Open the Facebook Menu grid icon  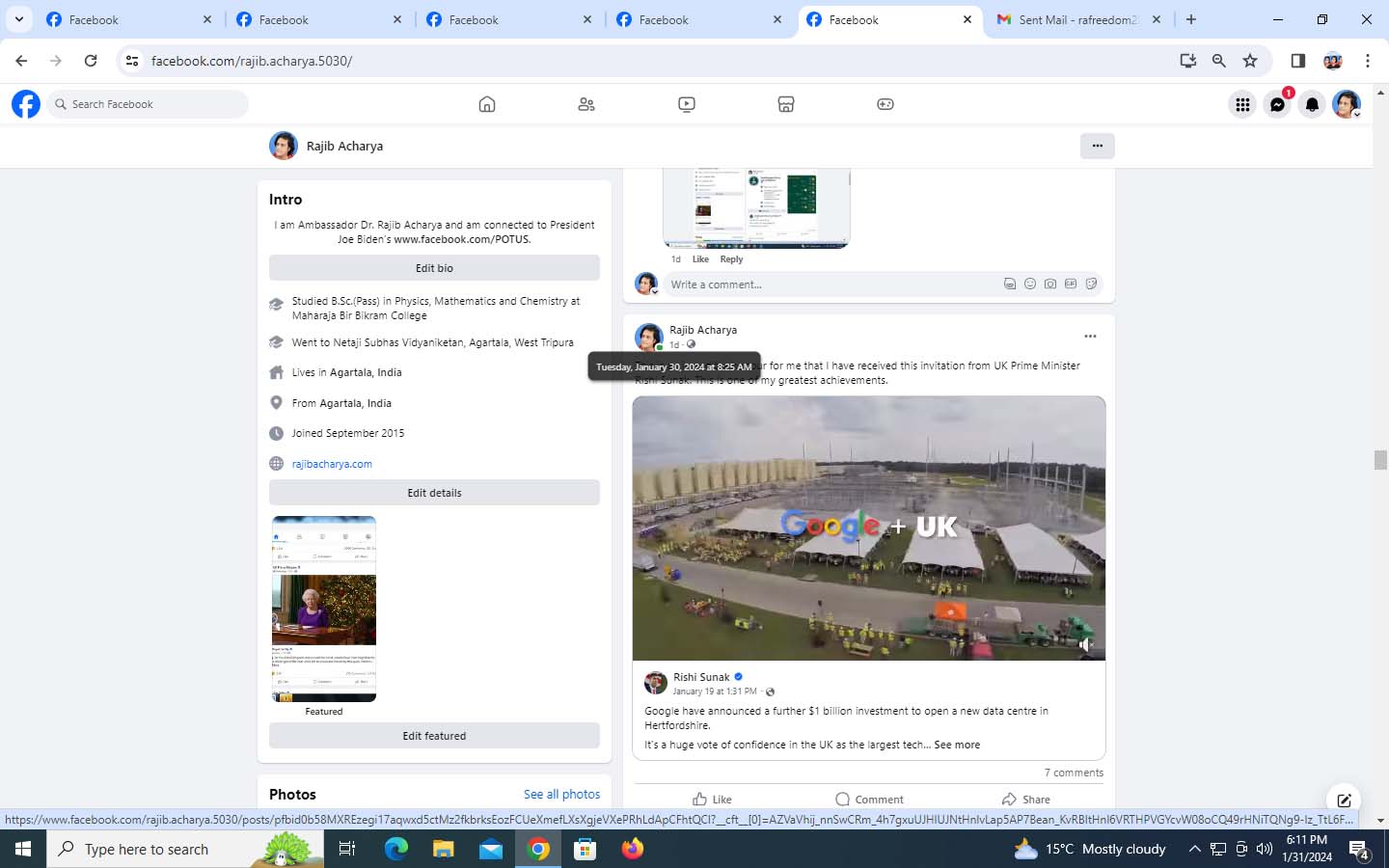tap(1242, 104)
